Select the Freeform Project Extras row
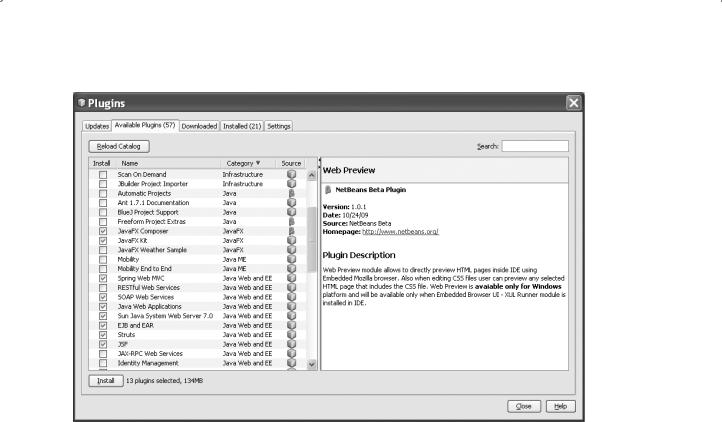This screenshot has height=422, width=722. coord(198,222)
